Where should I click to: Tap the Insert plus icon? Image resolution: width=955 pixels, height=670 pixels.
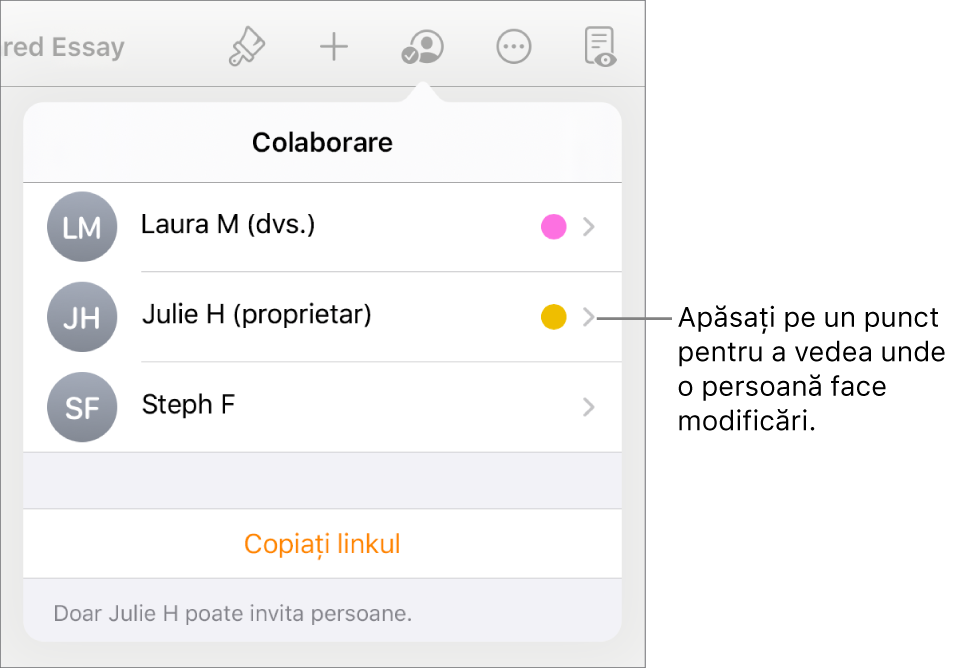click(334, 46)
